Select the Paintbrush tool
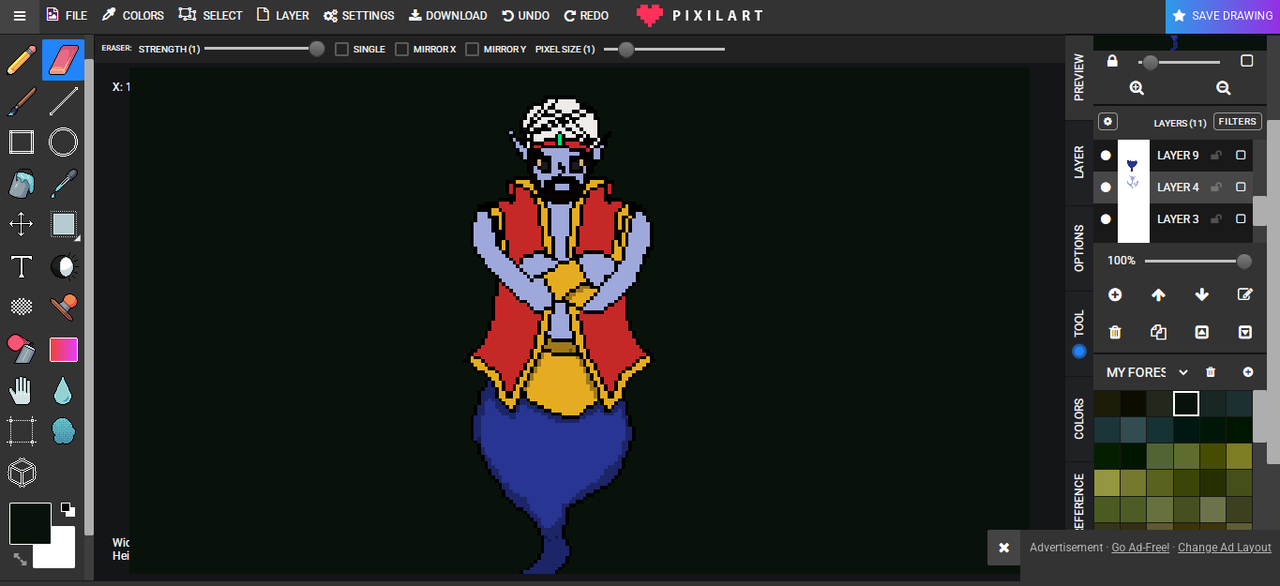 [x=21, y=101]
